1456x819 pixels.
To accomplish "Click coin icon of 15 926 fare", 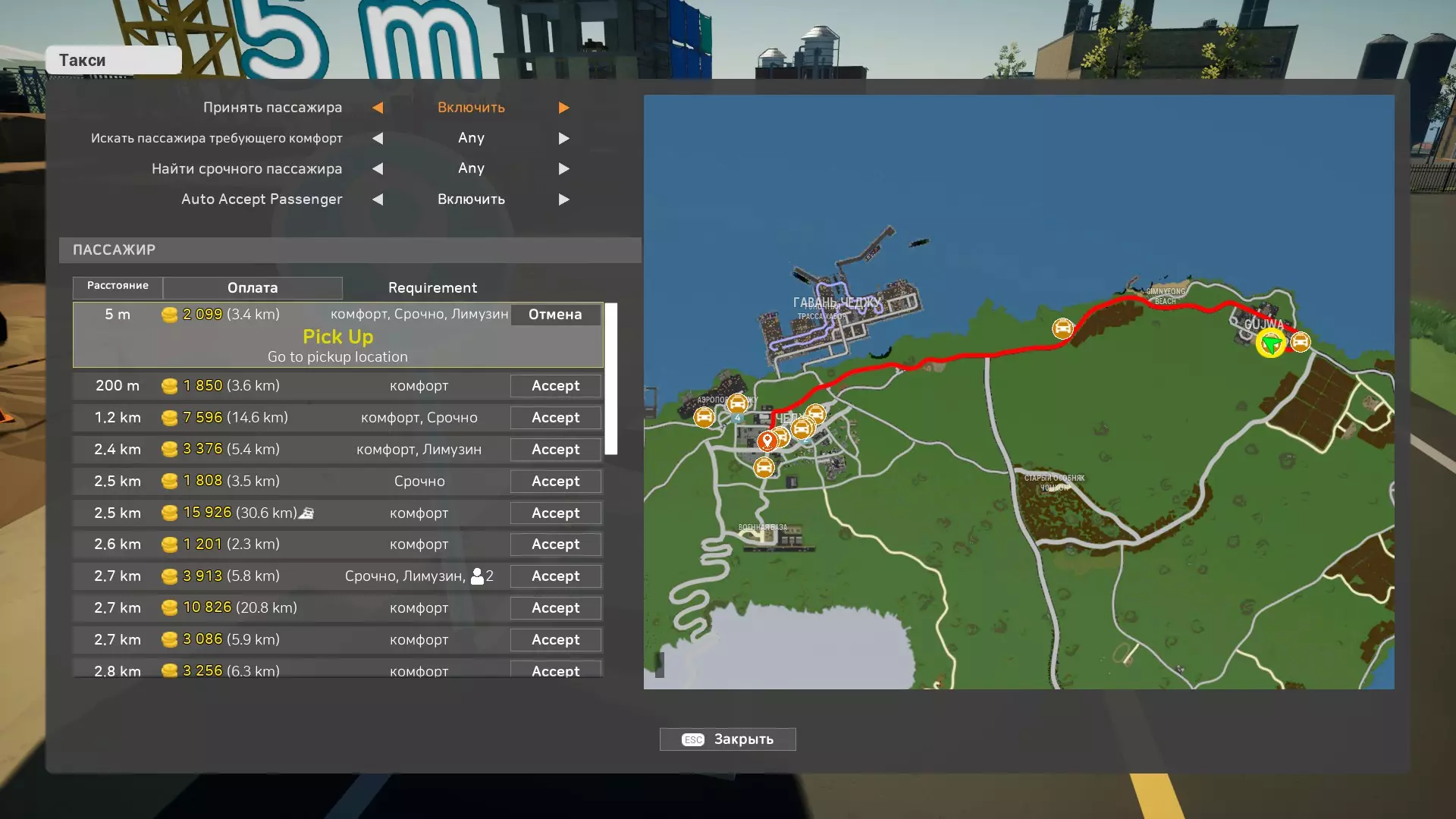I will point(170,513).
